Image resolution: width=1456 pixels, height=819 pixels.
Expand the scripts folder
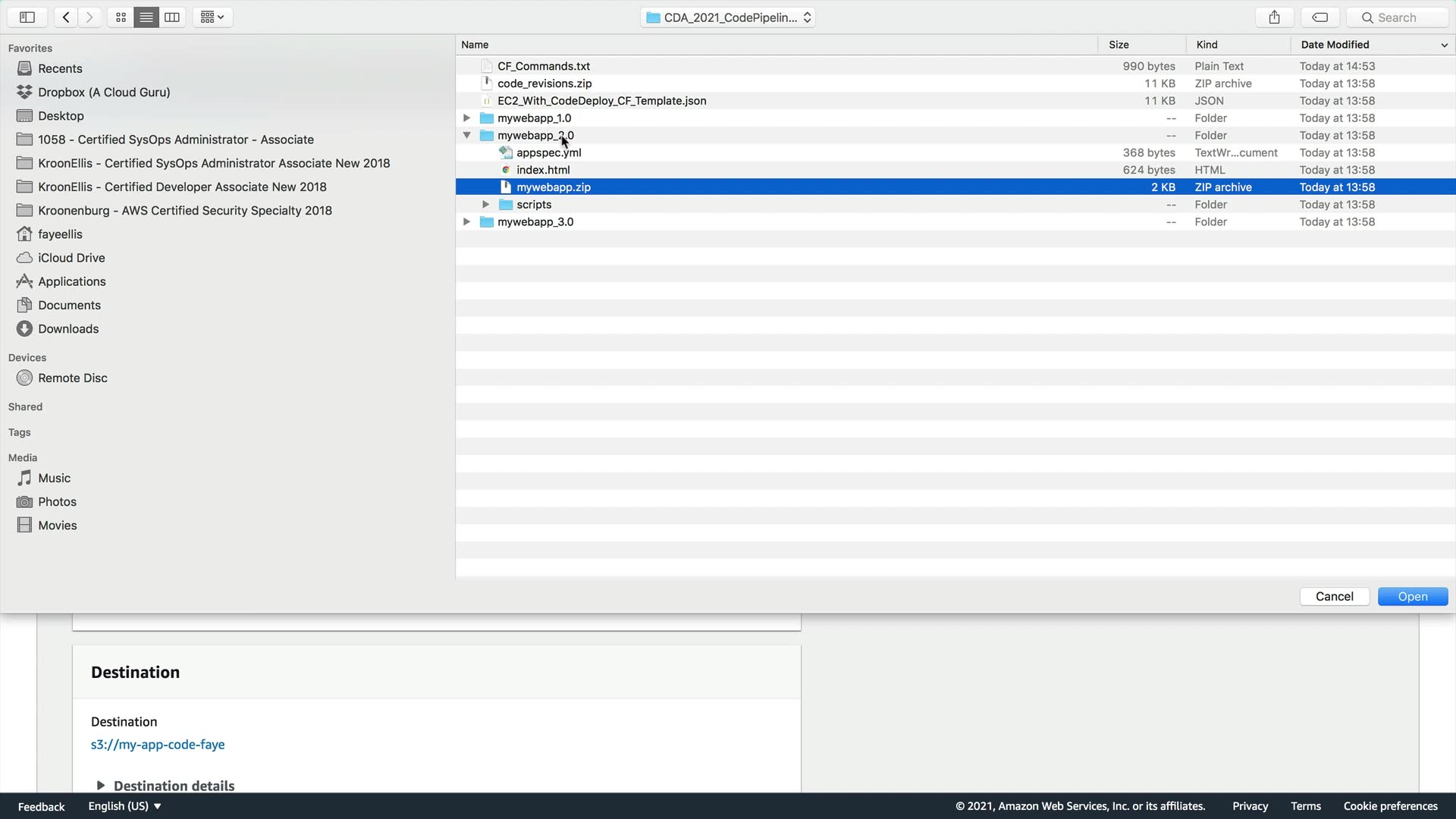coord(486,204)
